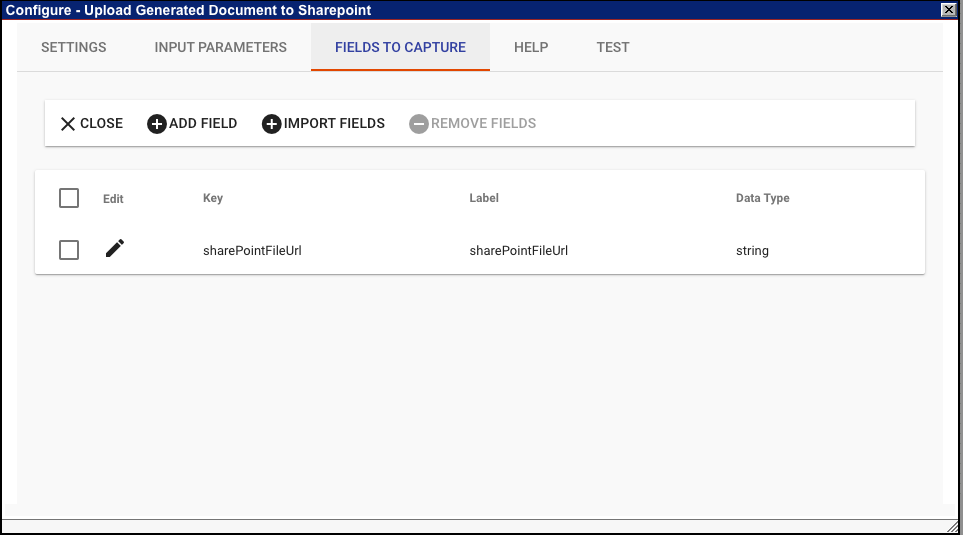
Task: Close the Configure dialog via the title bar X
Action: click(x=948, y=10)
